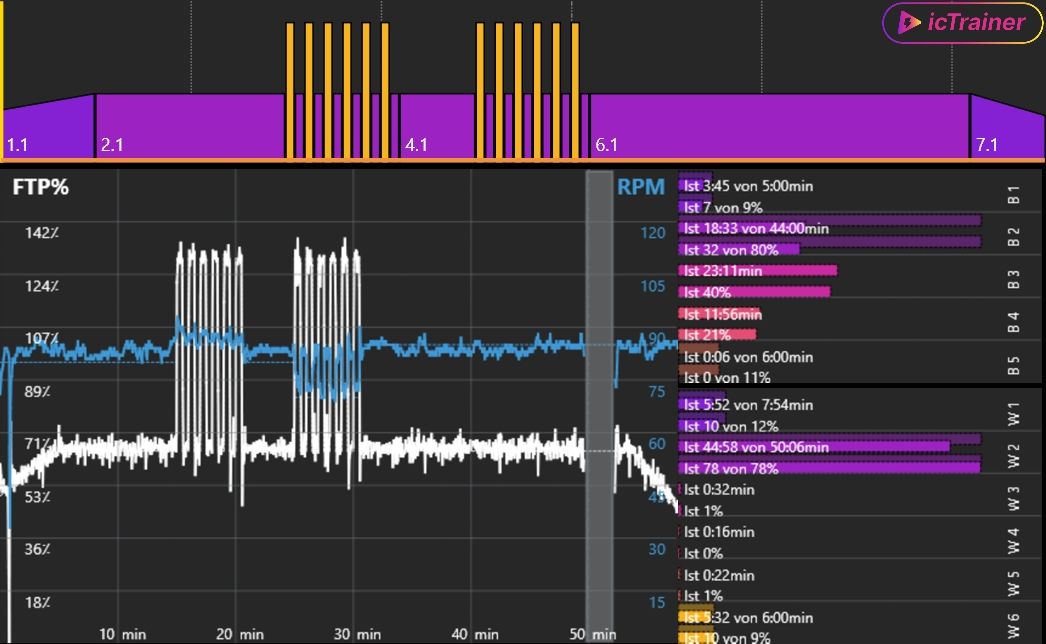Screen dimensions: 1046x644
Task: Click the first orange interval bar
Action: (x=290, y=90)
